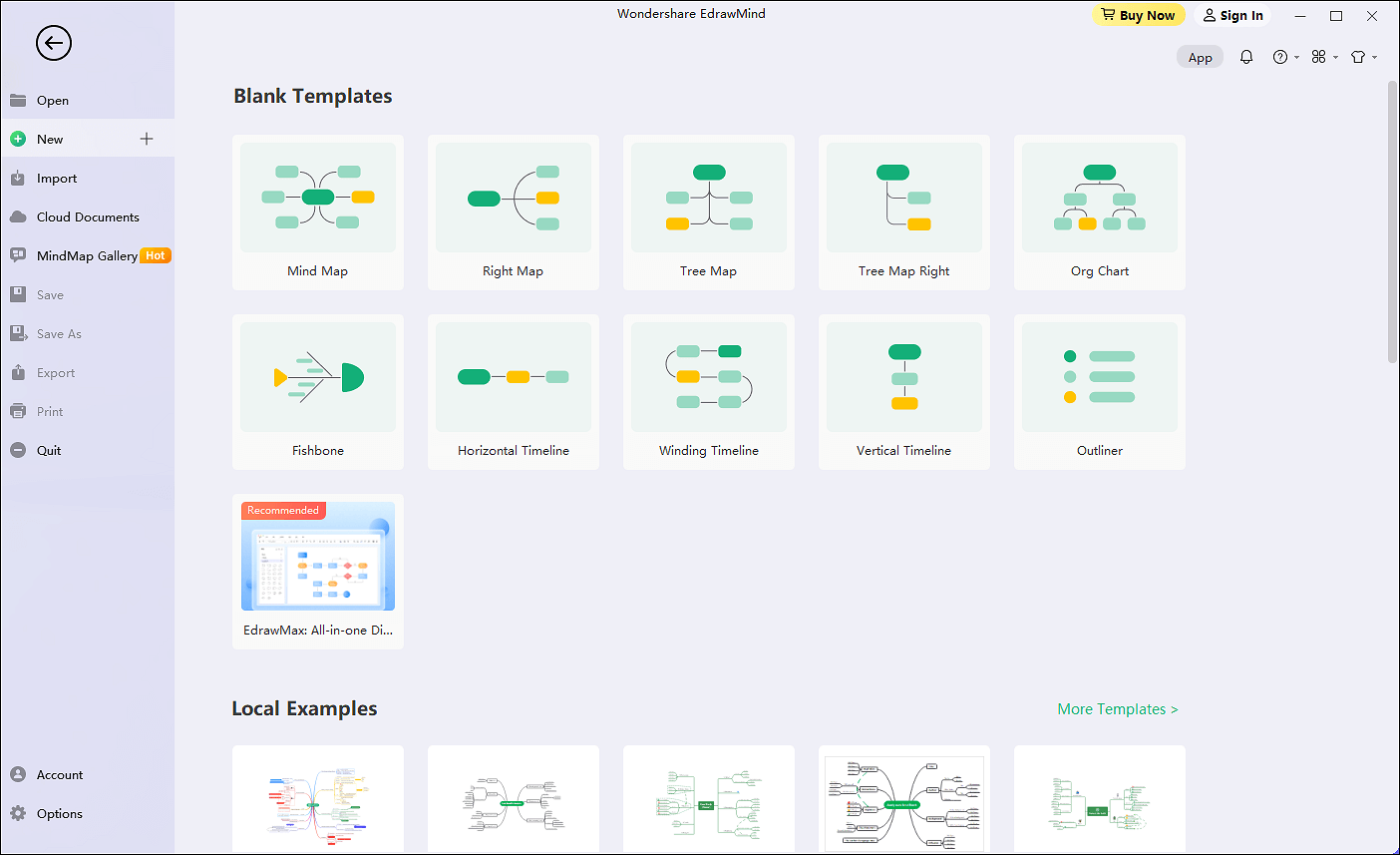
Task: Click the "Horizontal Timeline" template label
Action: (x=514, y=450)
